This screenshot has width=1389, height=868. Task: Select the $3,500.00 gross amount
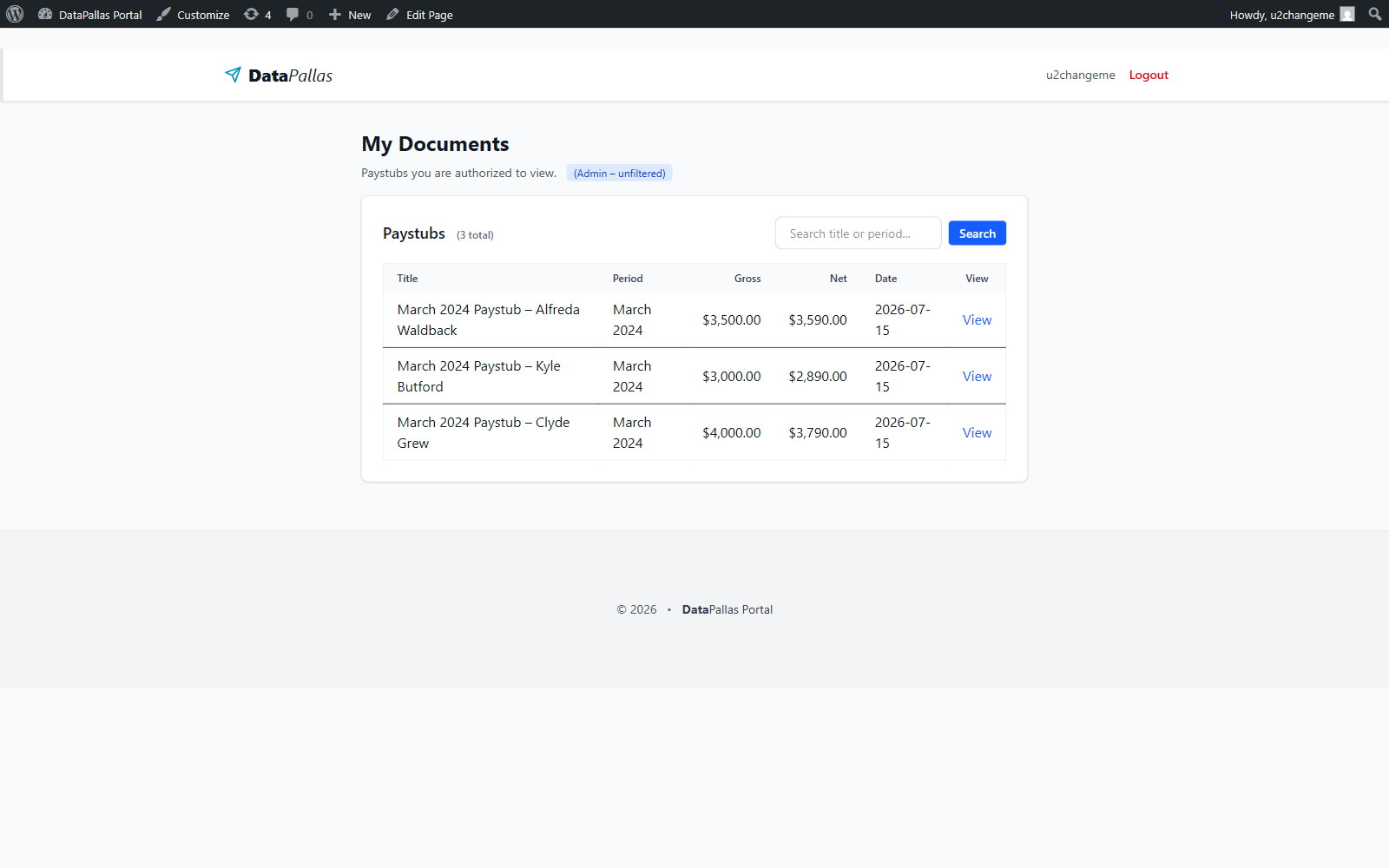(x=732, y=319)
